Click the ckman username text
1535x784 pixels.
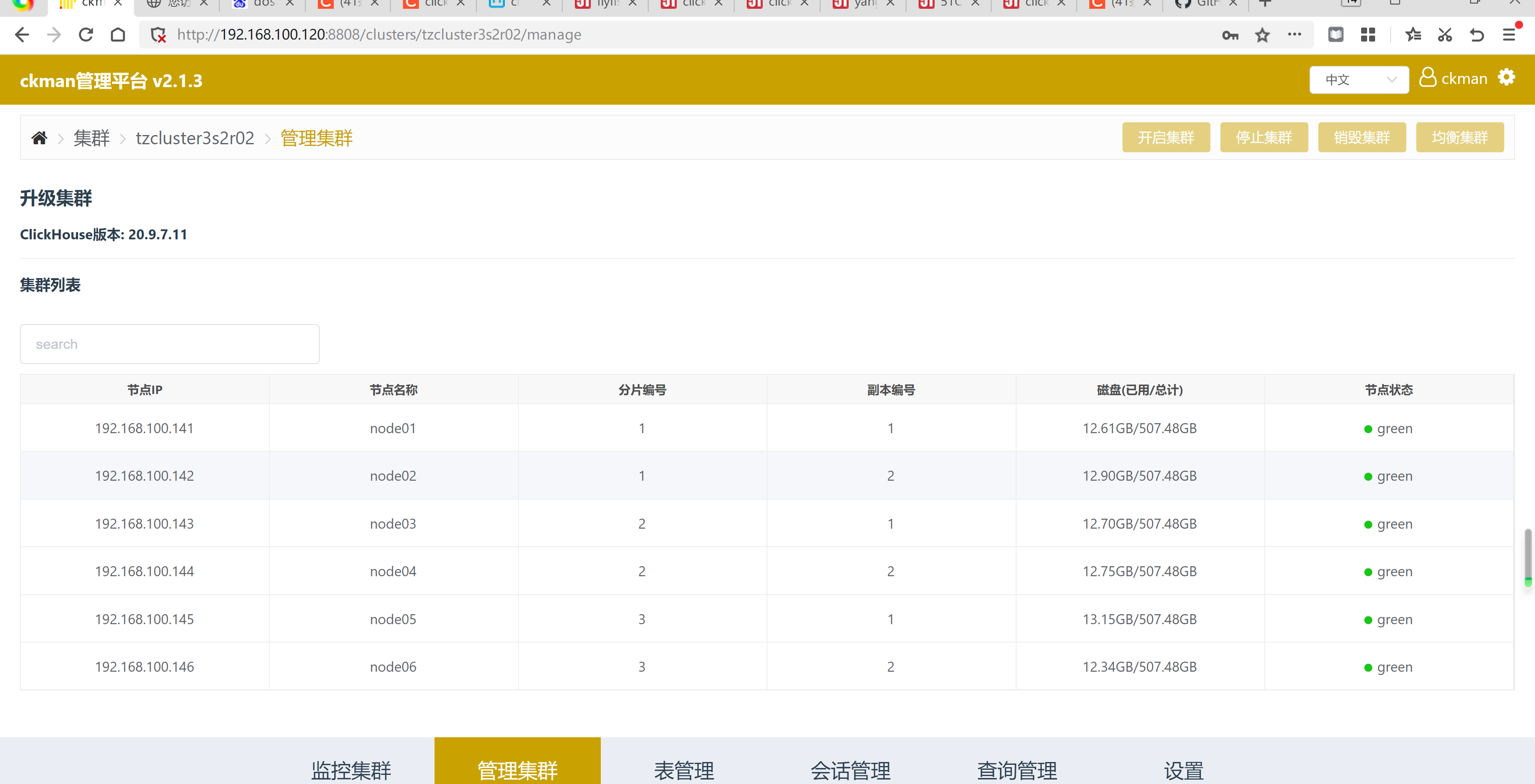click(x=1464, y=79)
